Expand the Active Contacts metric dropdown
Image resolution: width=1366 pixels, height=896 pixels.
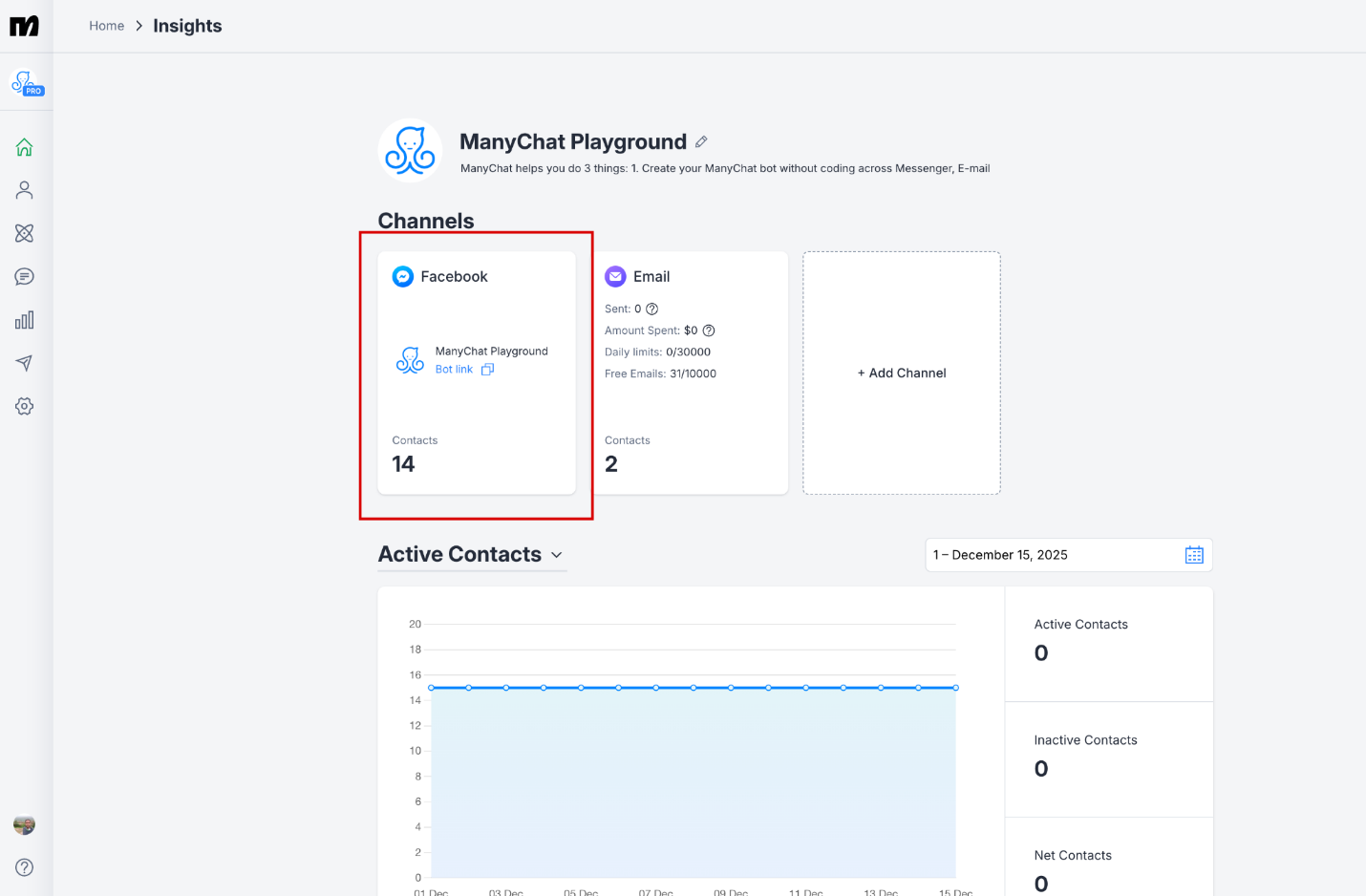click(x=558, y=554)
